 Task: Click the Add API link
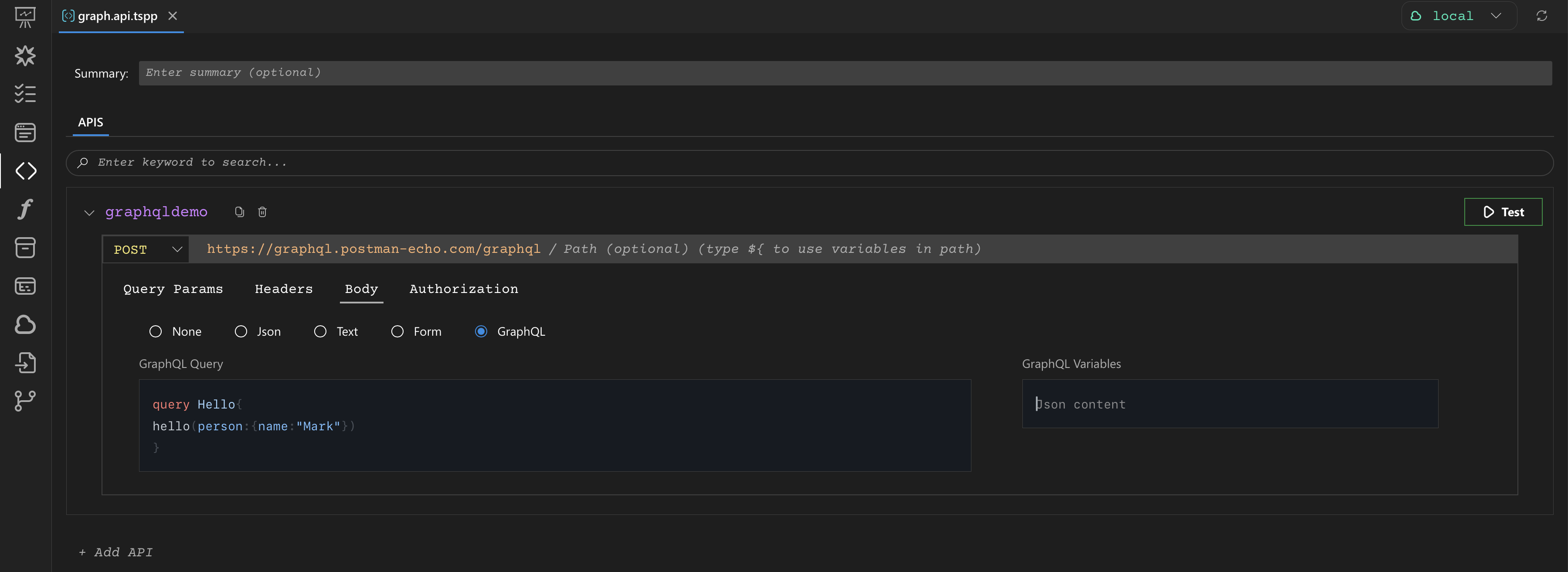(115, 552)
